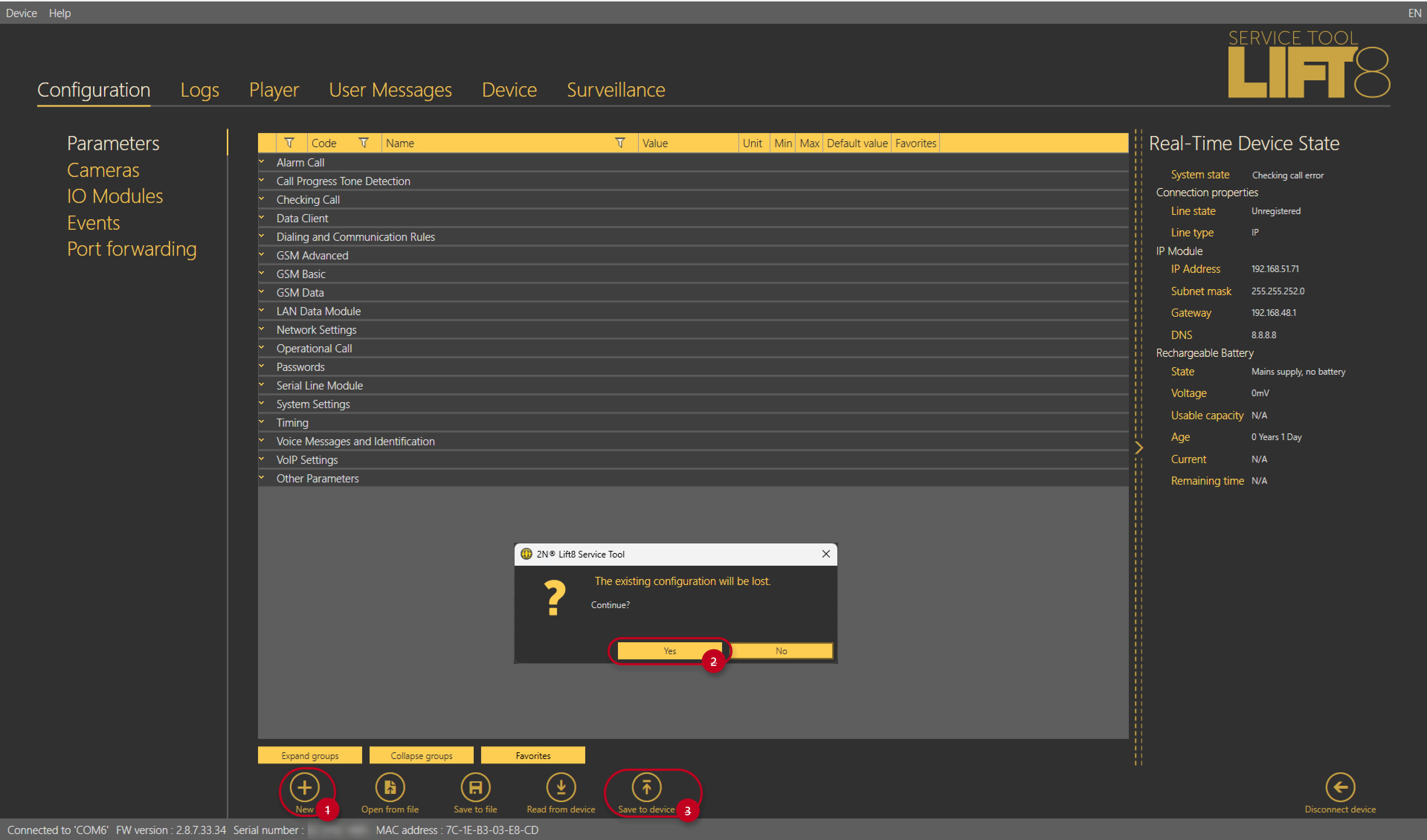Expand the Network Settings group

262,329
